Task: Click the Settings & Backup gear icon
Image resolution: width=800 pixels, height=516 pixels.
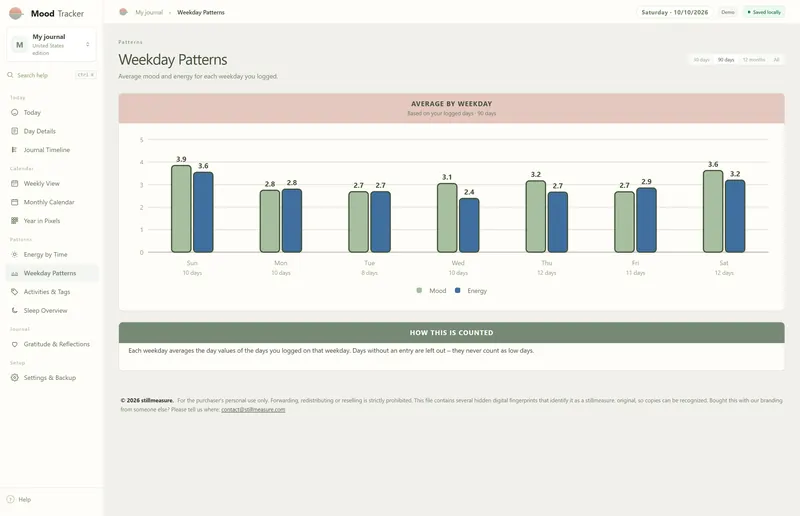Action: click(x=14, y=378)
